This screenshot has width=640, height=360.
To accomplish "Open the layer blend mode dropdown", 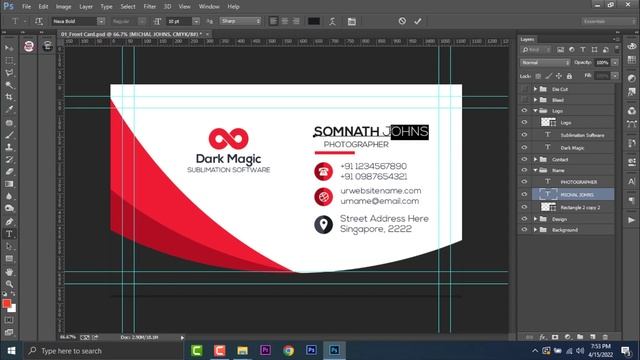I will tap(545, 62).
